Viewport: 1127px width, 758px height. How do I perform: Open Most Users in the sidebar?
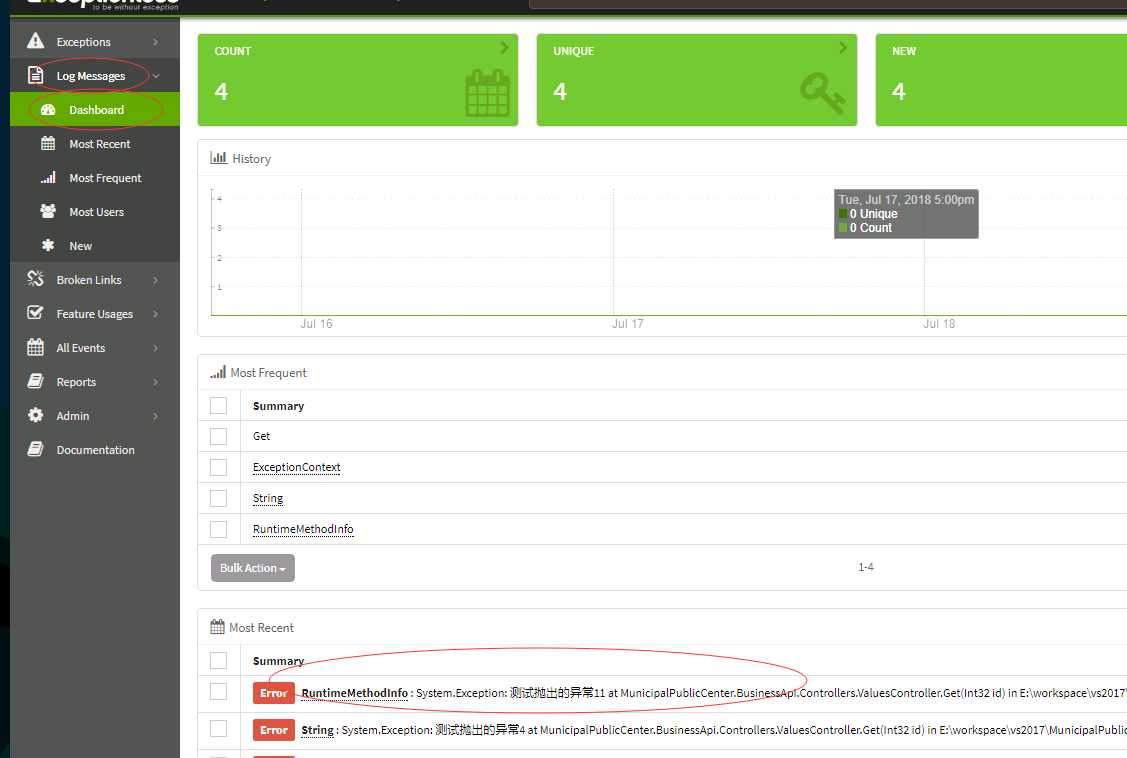[95, 212]
